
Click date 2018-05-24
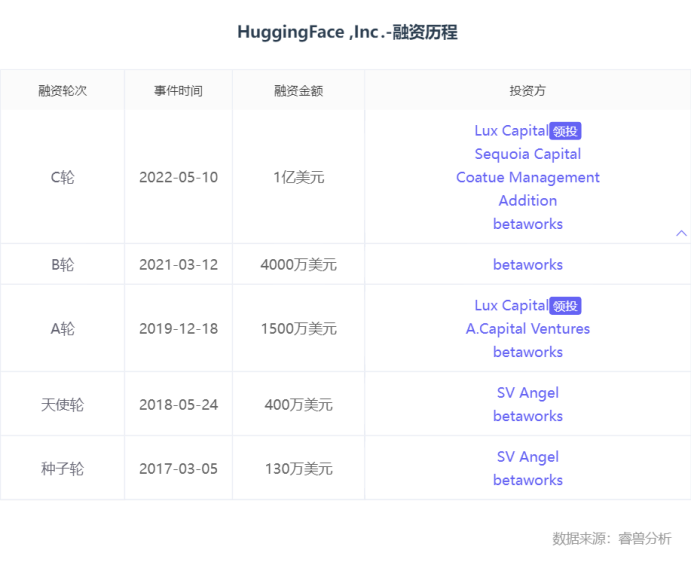click(178, 405)
